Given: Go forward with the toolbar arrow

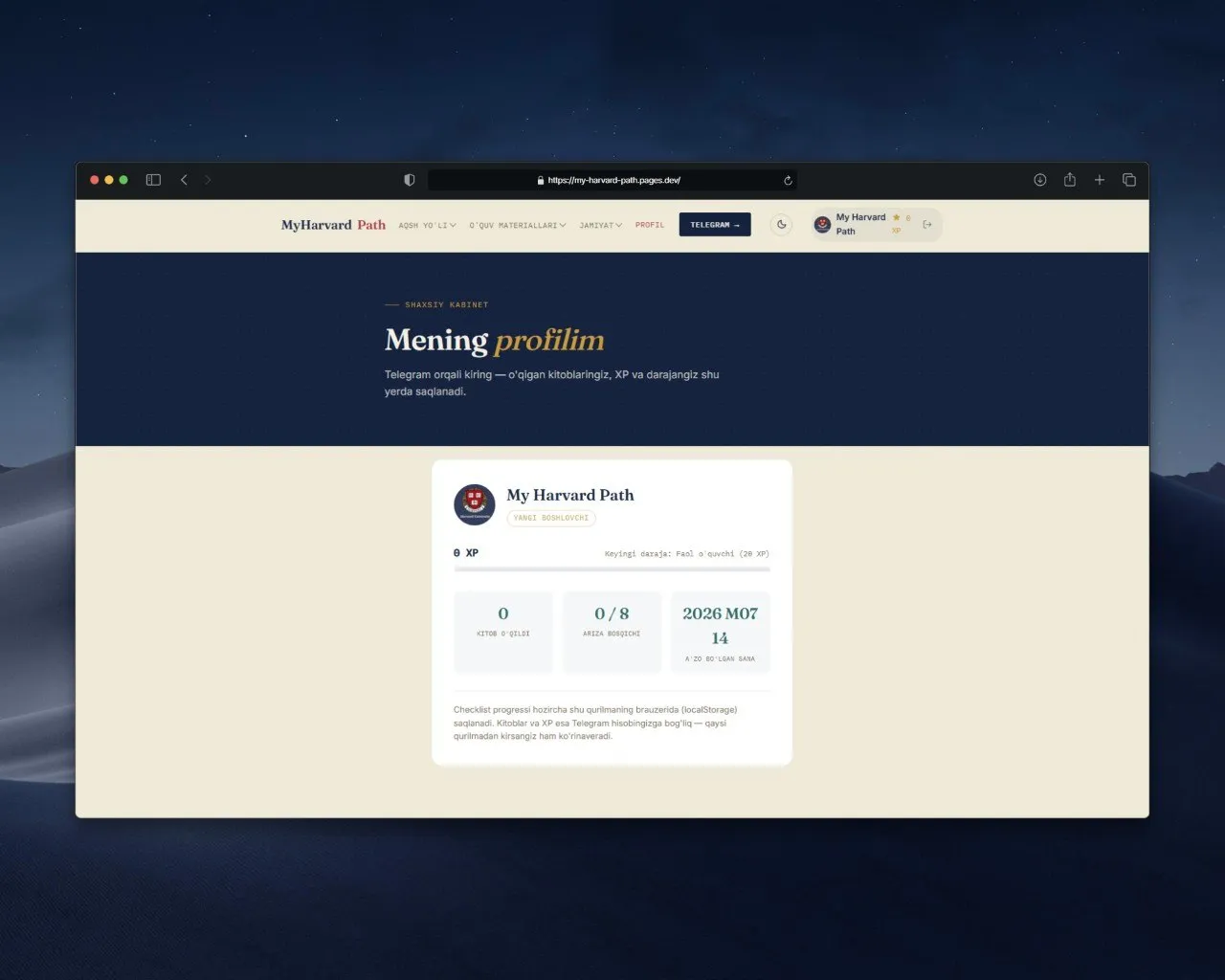Looking at the screenshot, I should [x=208, y=180].
